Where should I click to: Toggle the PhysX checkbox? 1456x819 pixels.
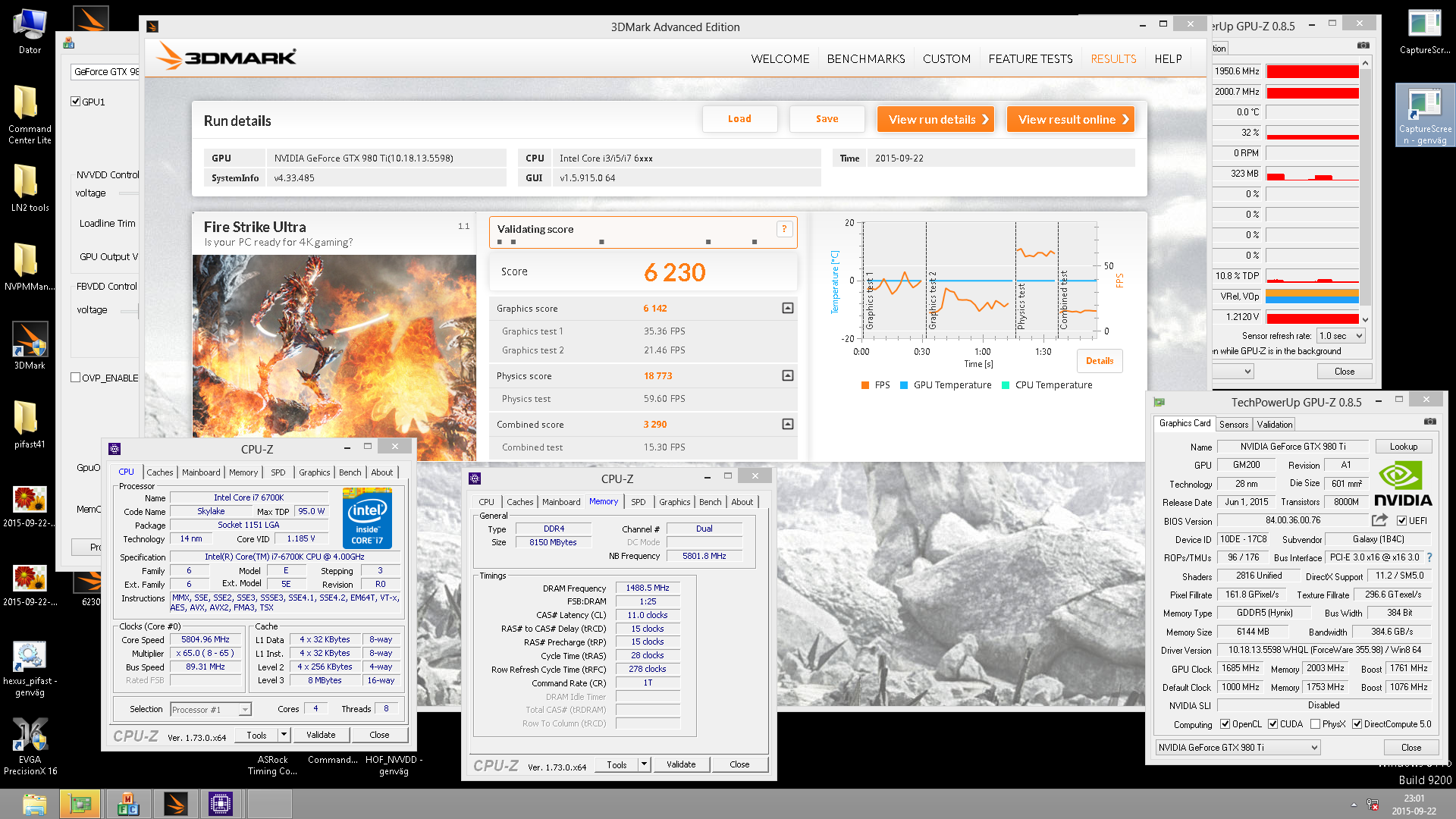coord(1315,724)
